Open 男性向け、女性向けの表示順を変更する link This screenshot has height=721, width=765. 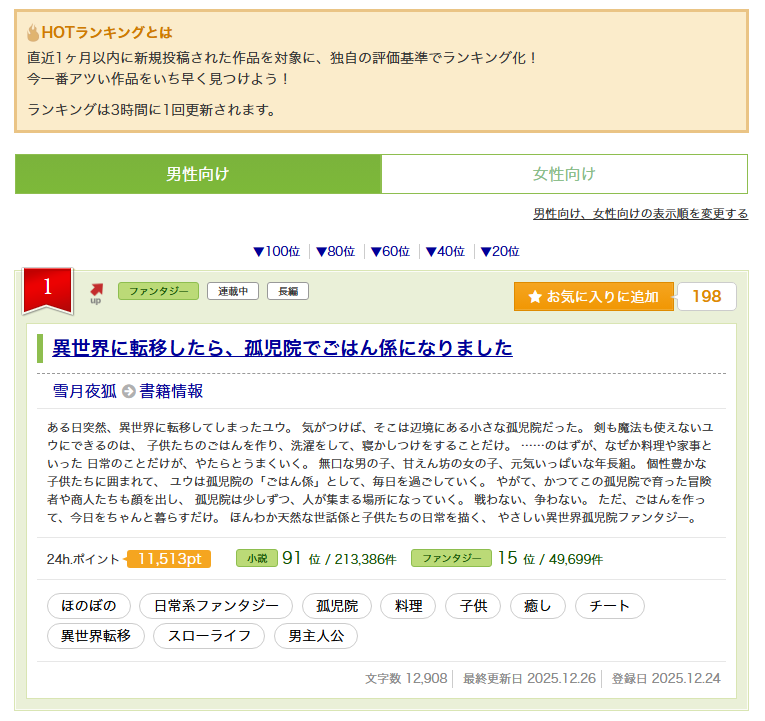(x=641, y=214)
